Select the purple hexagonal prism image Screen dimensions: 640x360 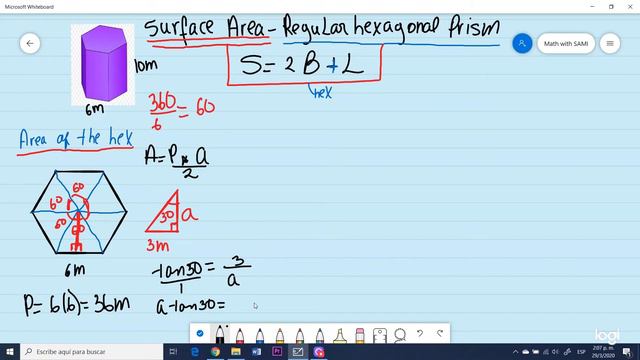(103, 64)
